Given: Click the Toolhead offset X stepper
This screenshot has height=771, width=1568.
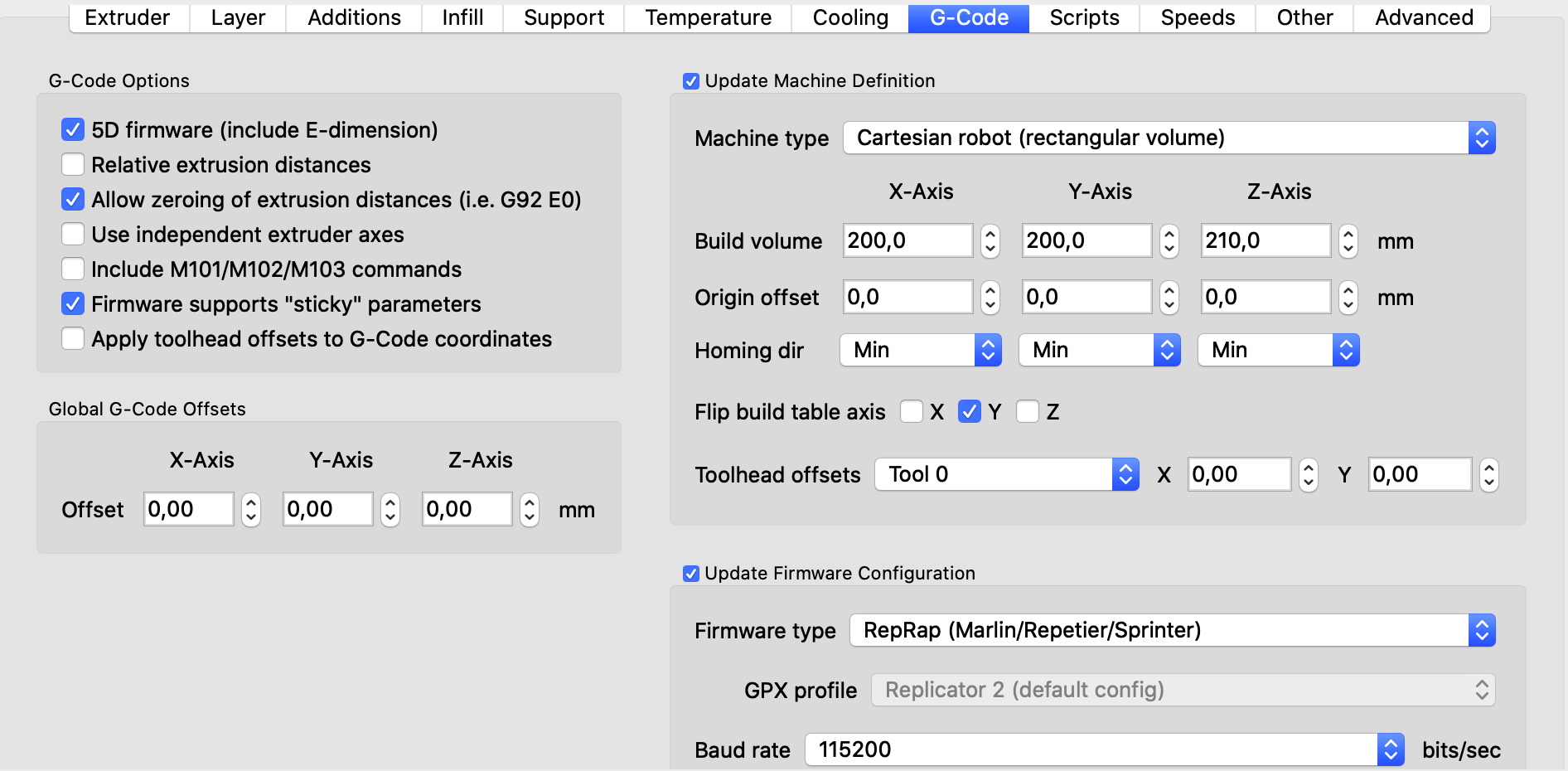Looking at the screenshot, I should pos(1309,475).
